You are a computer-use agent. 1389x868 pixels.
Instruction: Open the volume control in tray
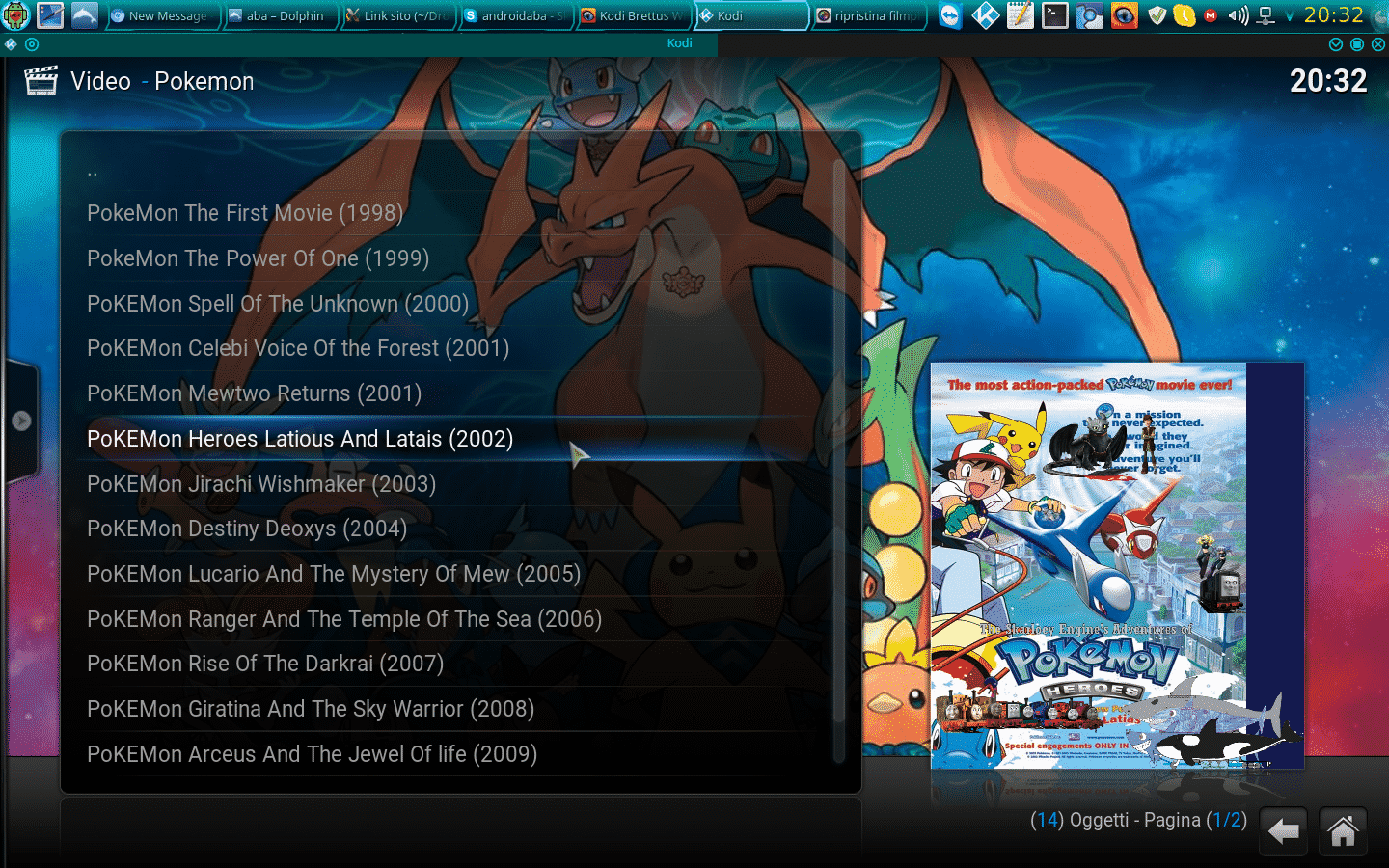point(1239,15)
